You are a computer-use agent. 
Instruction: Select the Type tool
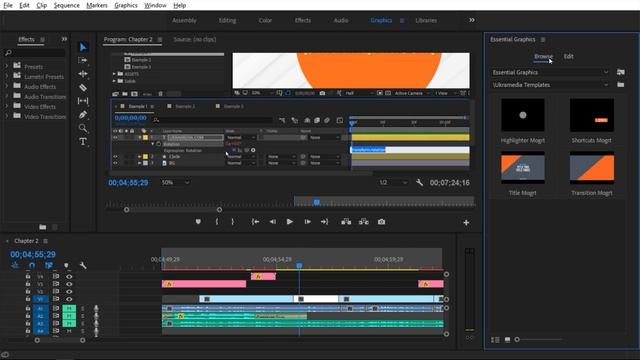pyautogui.click(x=83, y=142)
